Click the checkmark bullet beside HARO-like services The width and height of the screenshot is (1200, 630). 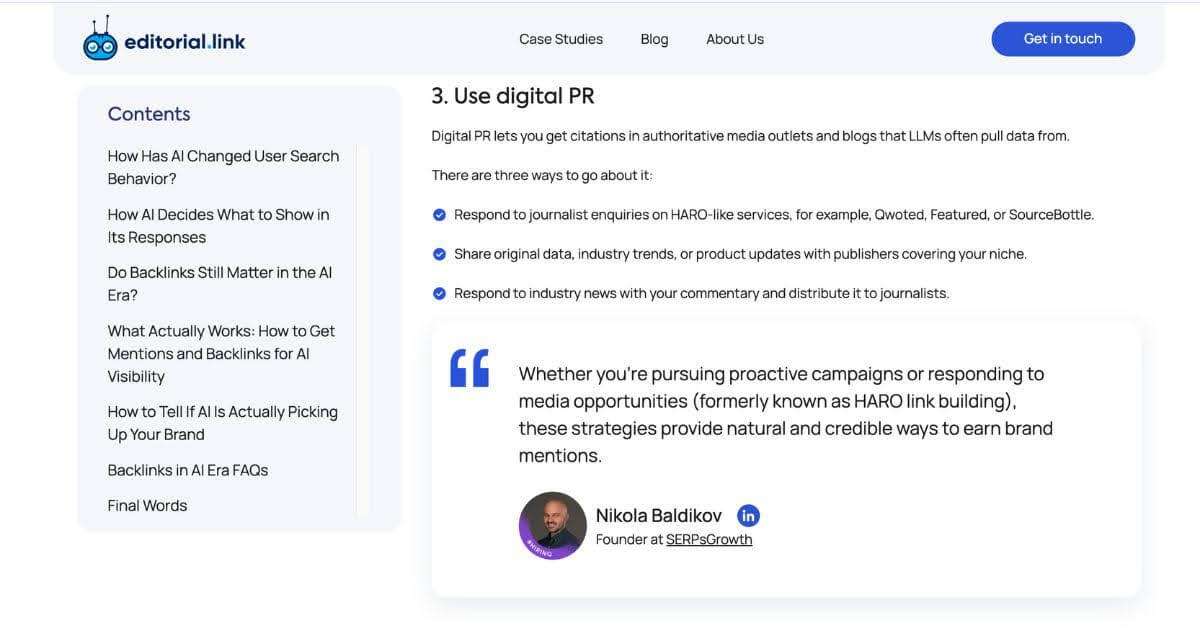439,215
